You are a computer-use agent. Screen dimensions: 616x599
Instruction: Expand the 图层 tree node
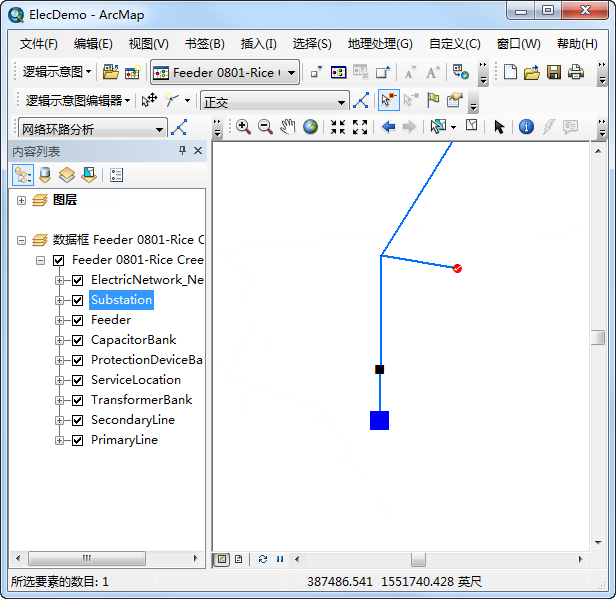[x=22, y=200]
